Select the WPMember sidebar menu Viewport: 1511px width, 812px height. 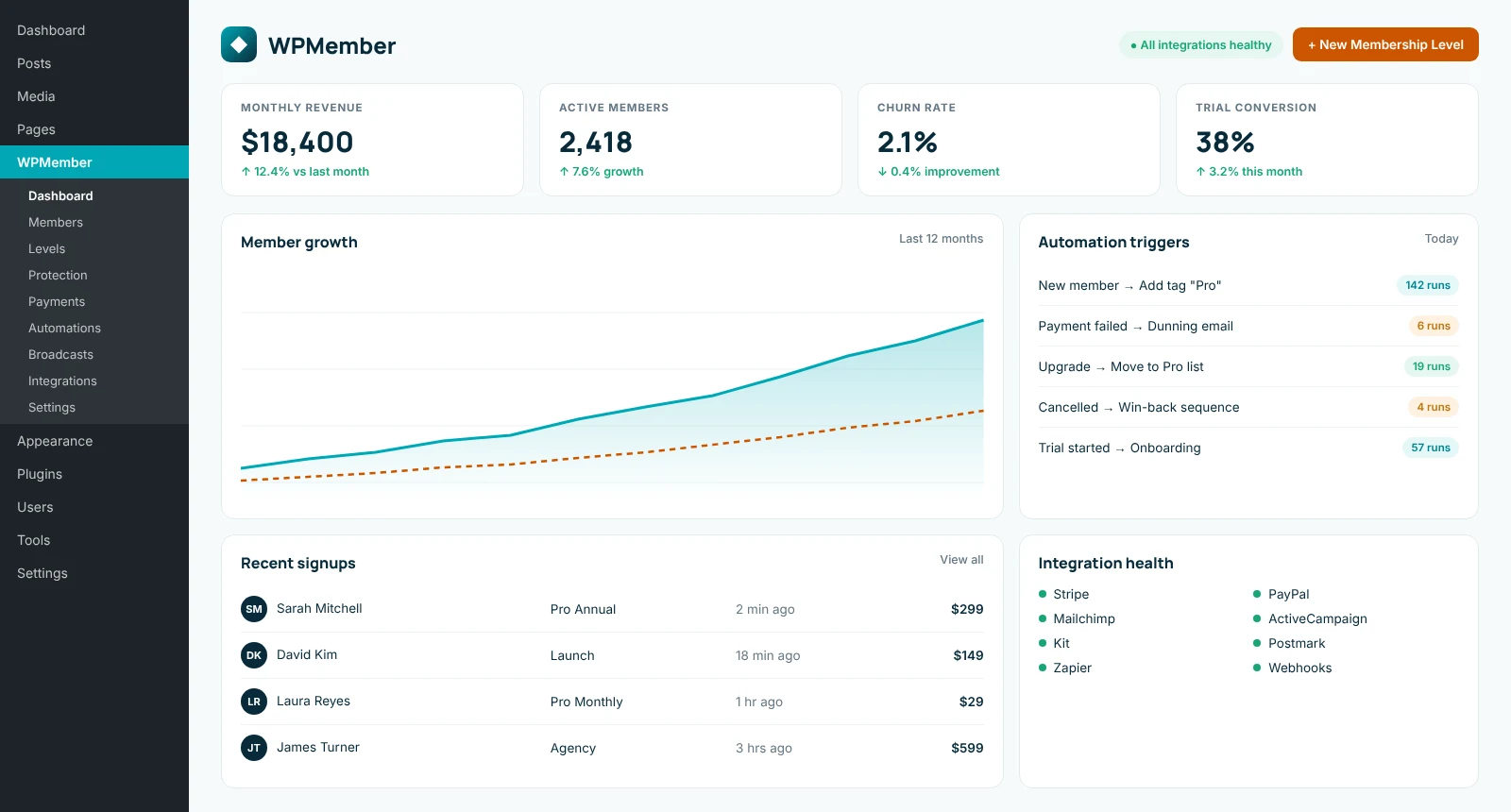pos(94,162)
